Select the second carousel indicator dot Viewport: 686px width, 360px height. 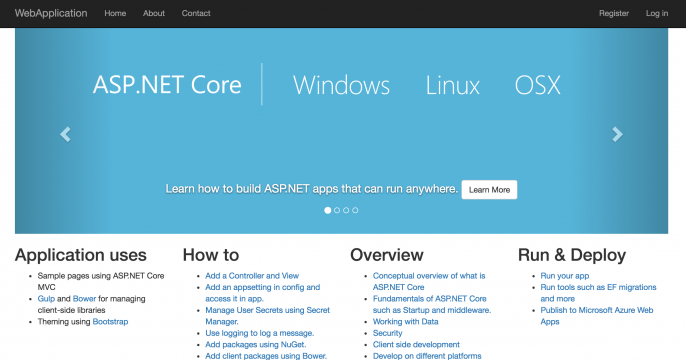[x=337, y=210]
